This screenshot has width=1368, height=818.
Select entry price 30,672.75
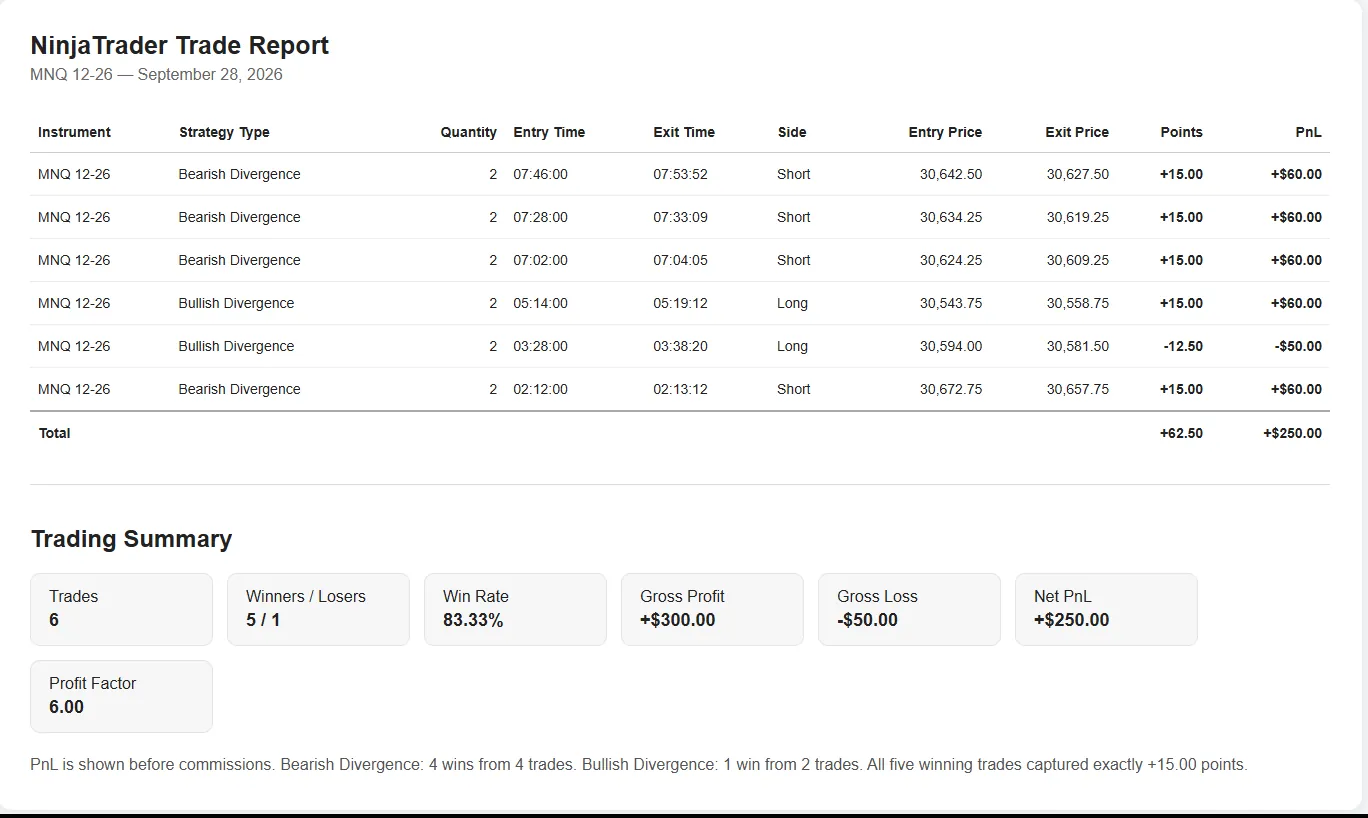click(951, 389)
